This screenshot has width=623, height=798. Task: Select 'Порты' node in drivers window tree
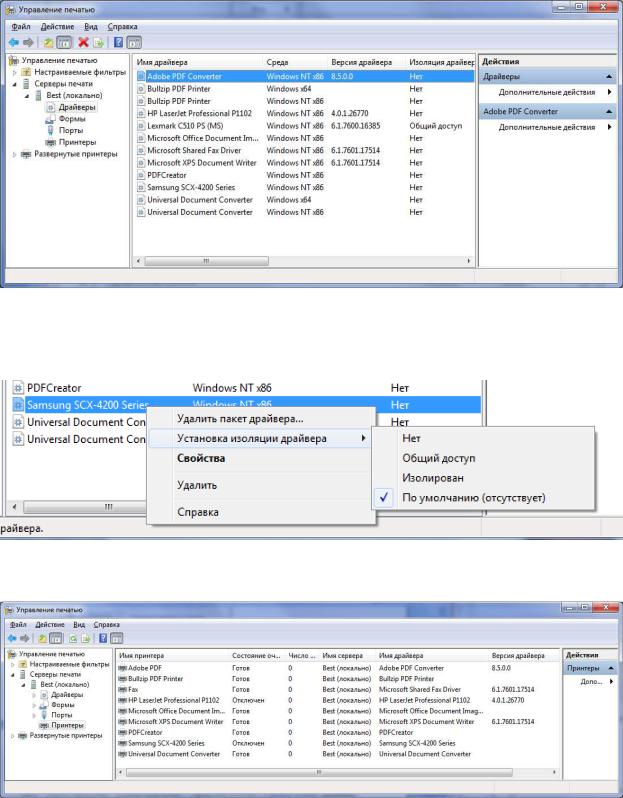71,131
